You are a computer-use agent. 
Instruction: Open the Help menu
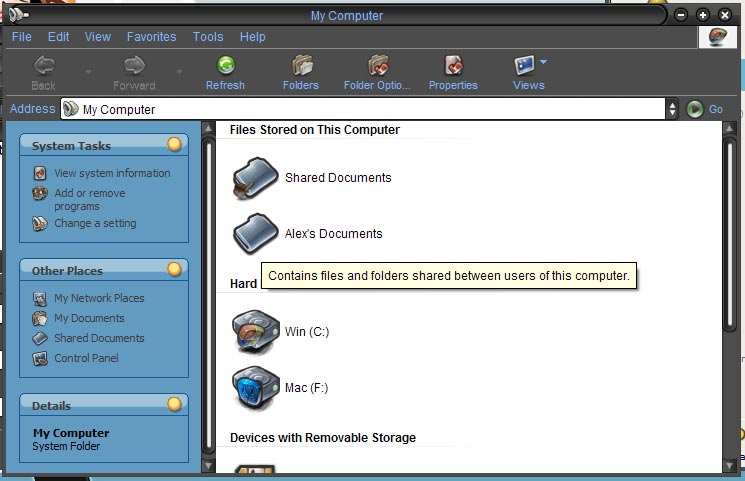tap(253, 37)
